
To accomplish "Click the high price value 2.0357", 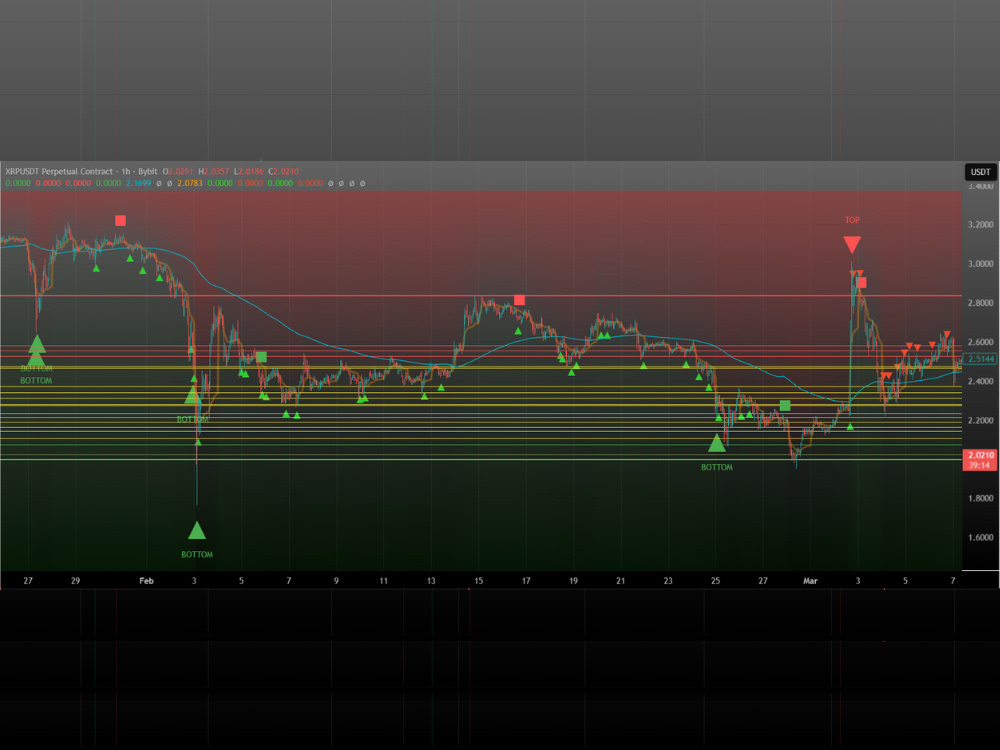I will click(x=216, y=171).
